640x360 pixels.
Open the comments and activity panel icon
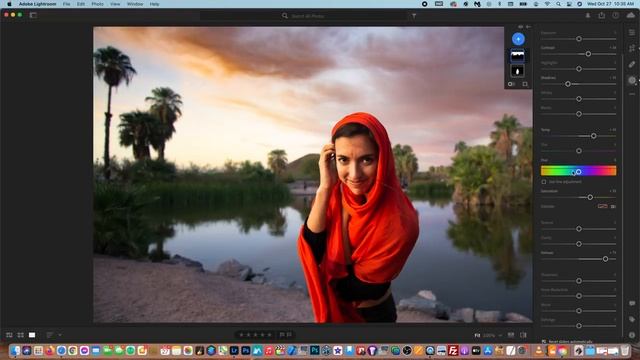pyautogui.click(x=632, y=303)
